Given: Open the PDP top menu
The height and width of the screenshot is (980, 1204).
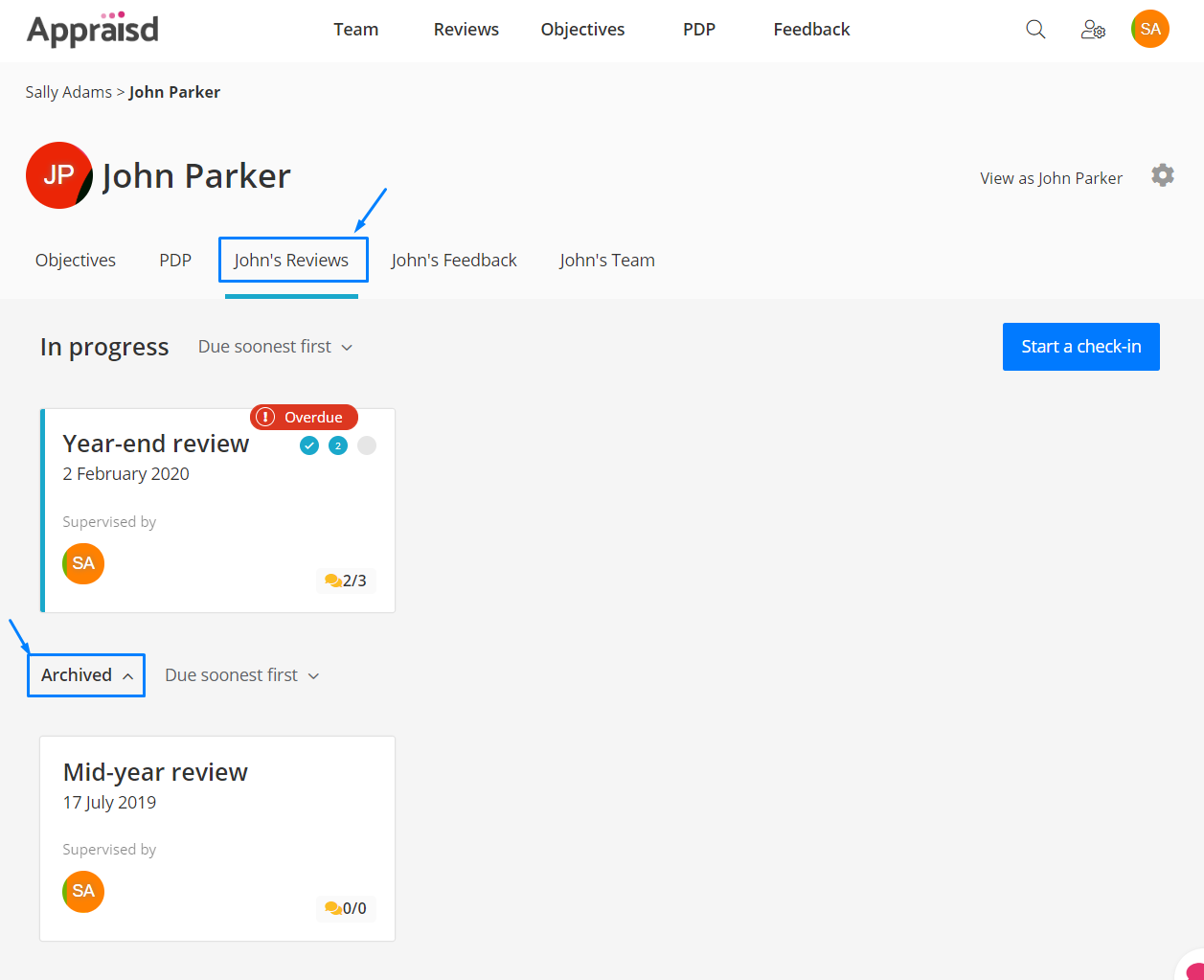Looking at the screenshot, I should [x=699, y=30].
